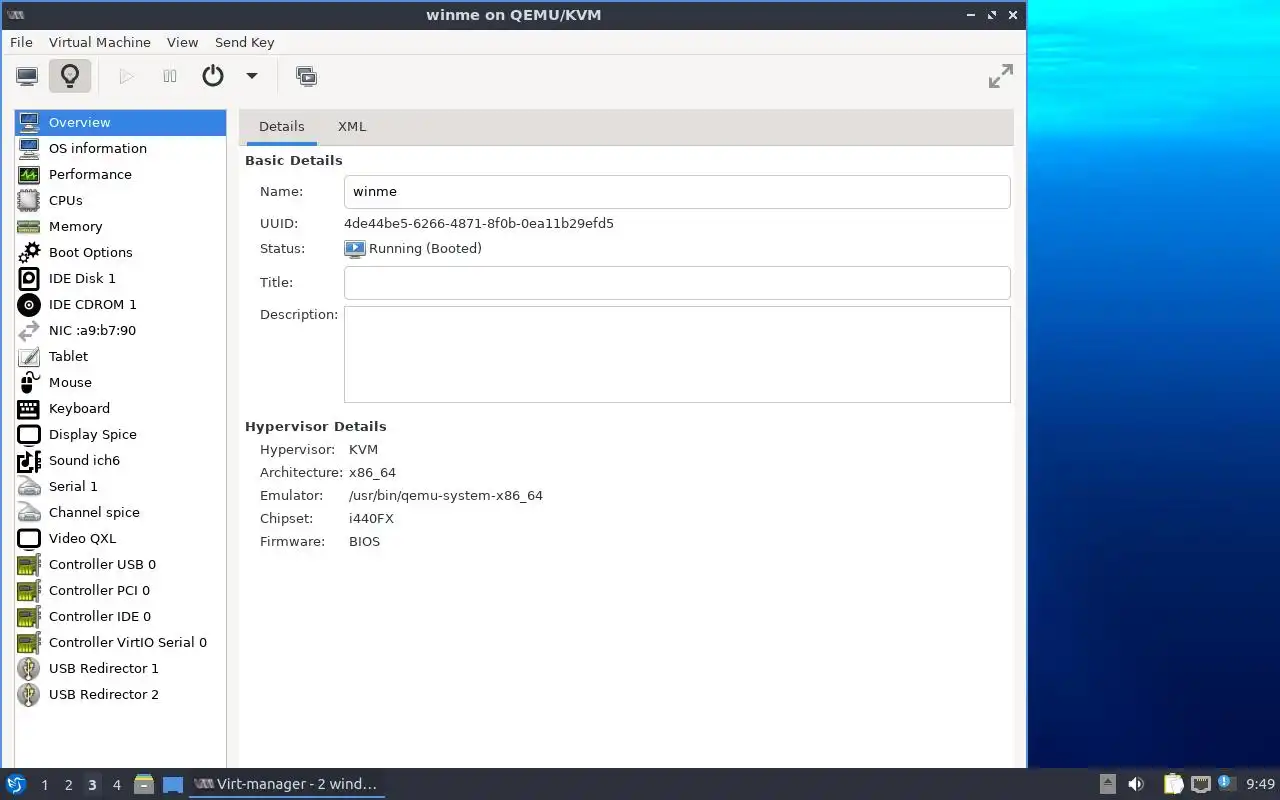Image resolution: width=1280 pixels, height=800 pixels.
Task: Open the manage snapshots view
Action: coord(306,76)
